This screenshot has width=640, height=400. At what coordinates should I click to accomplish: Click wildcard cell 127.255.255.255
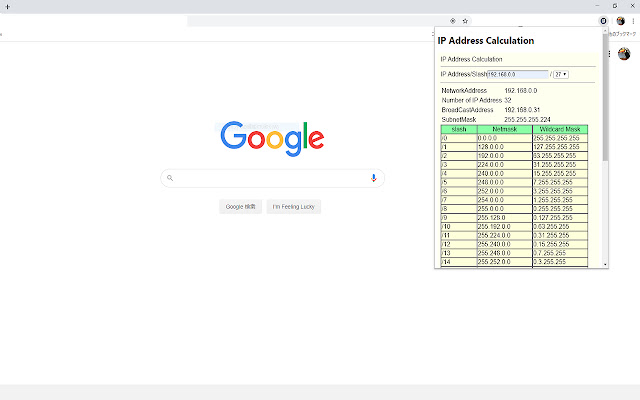(560, 147)
